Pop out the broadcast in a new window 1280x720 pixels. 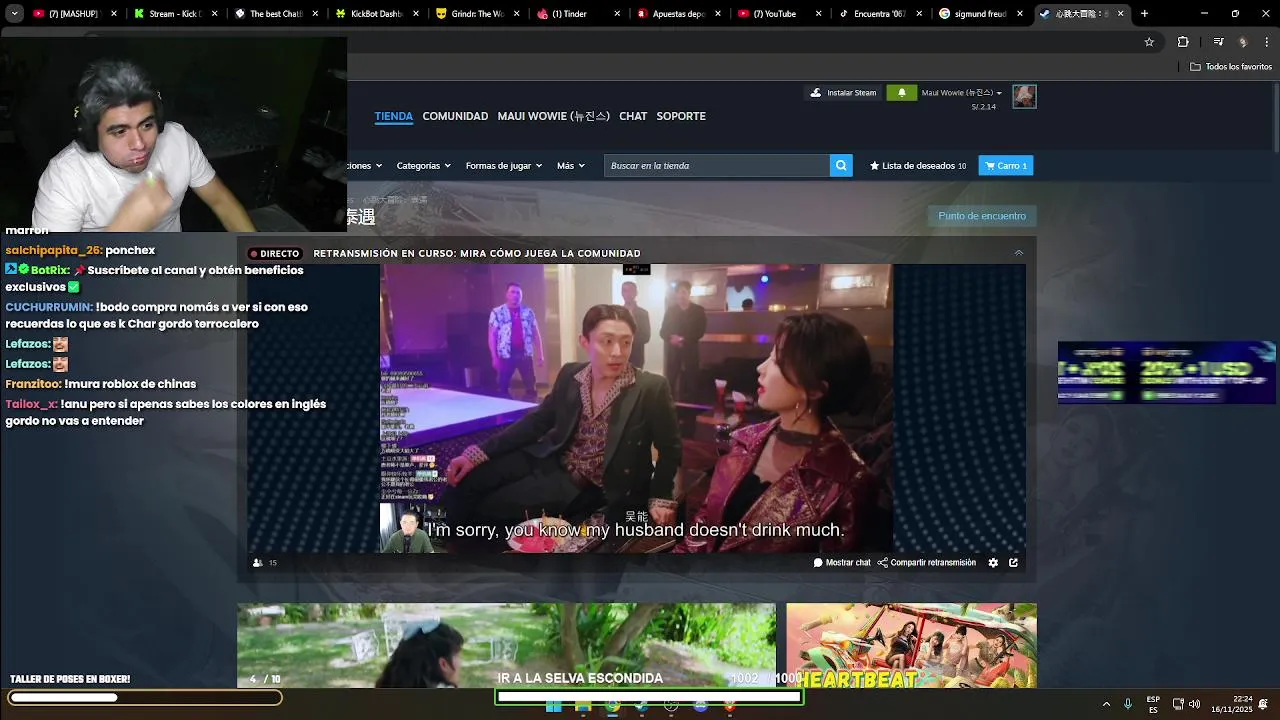[1013, 563]
